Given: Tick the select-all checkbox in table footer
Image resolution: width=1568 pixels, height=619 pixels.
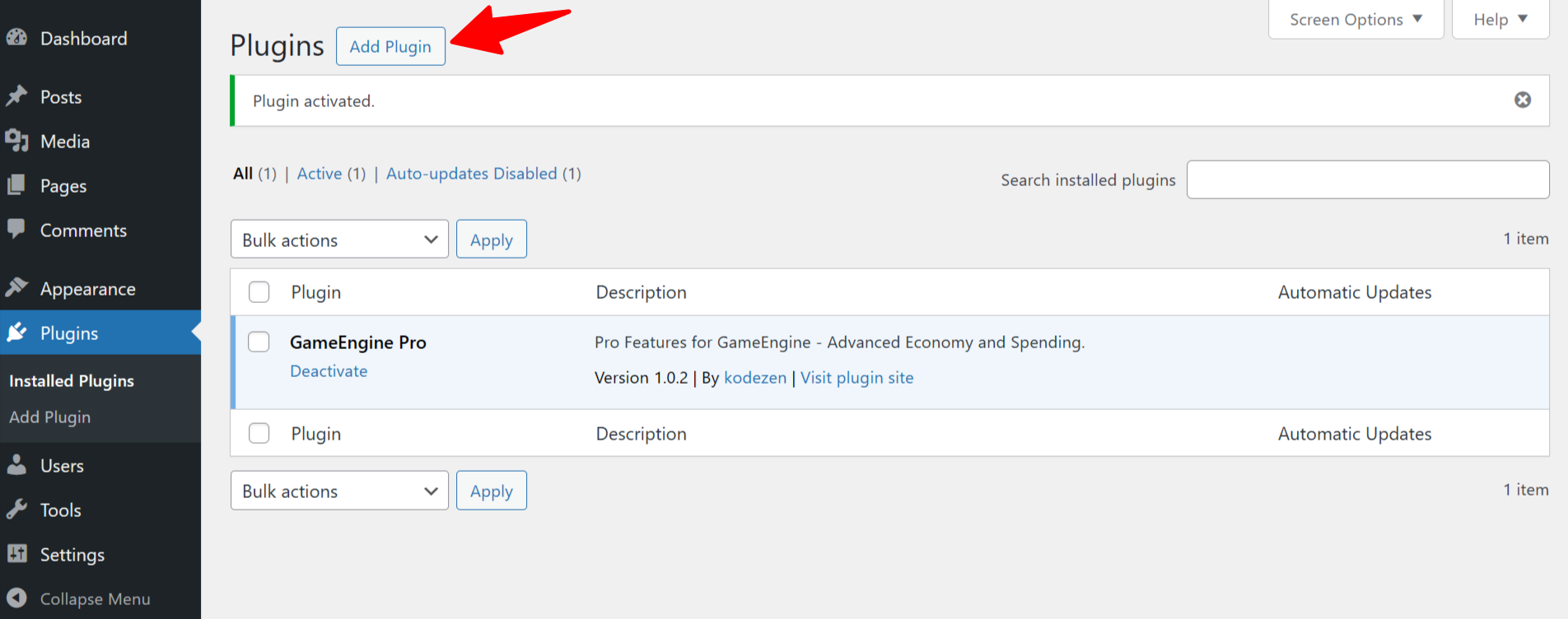Looking at the screenshot, I should coord(259,433).
